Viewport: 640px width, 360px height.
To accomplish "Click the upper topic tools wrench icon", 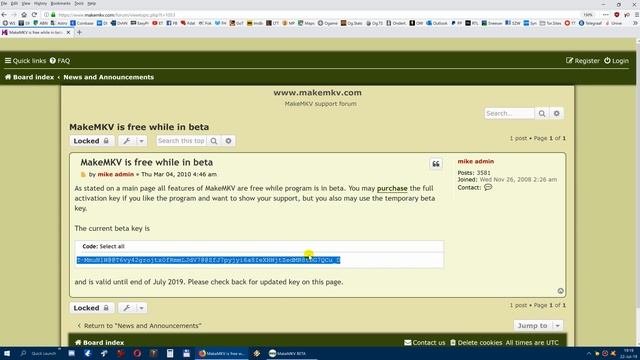I will point(127,141).
